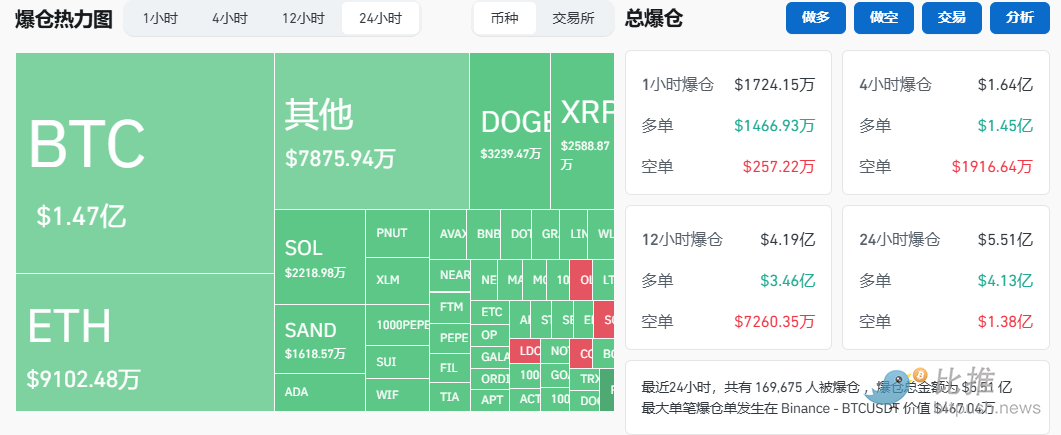Select the 1小时 time range tab
1061x435 pixels.
pyautogui.click(x=160, y=18)
